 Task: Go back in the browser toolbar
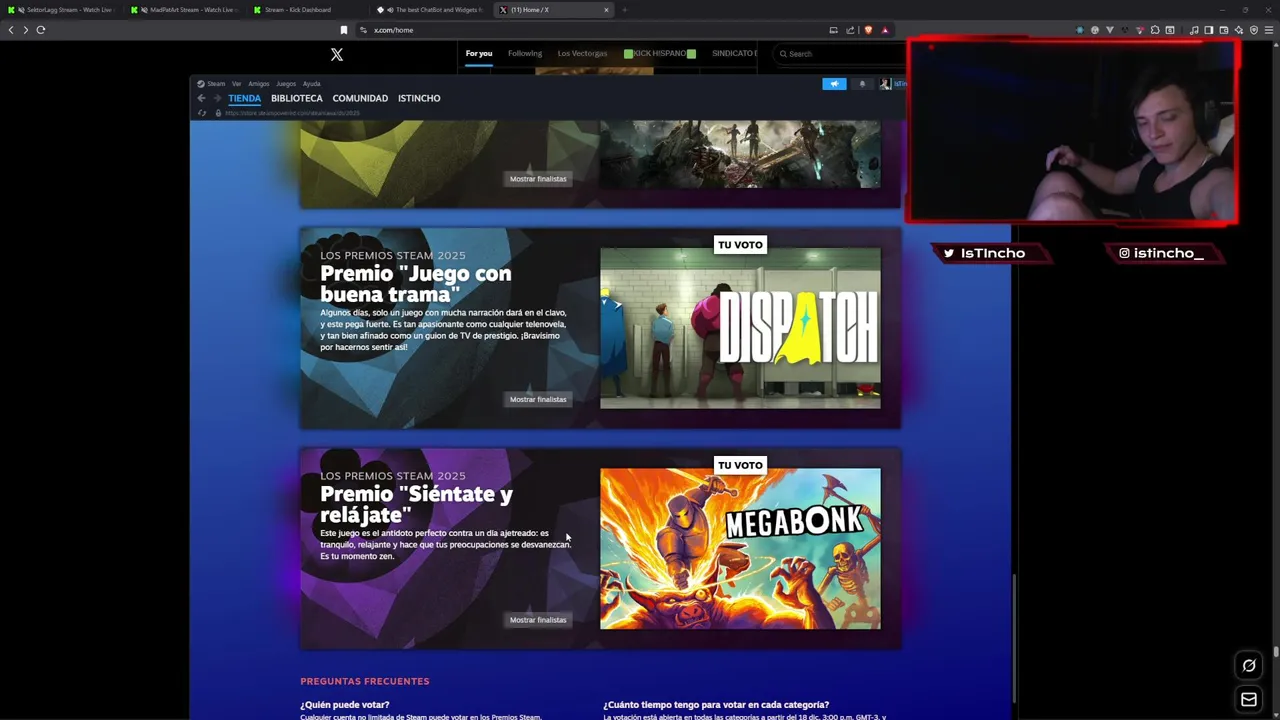tap(11, 30)
